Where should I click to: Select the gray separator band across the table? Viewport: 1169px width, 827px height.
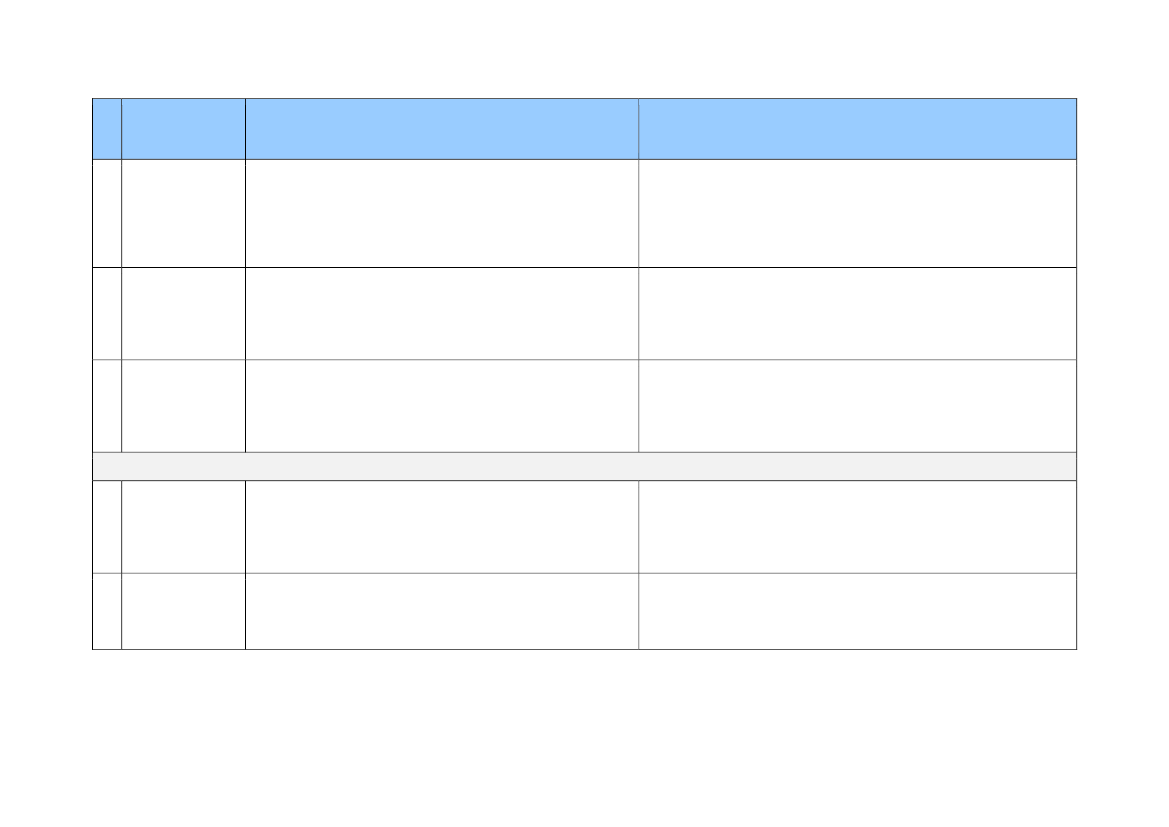[584, 466]
